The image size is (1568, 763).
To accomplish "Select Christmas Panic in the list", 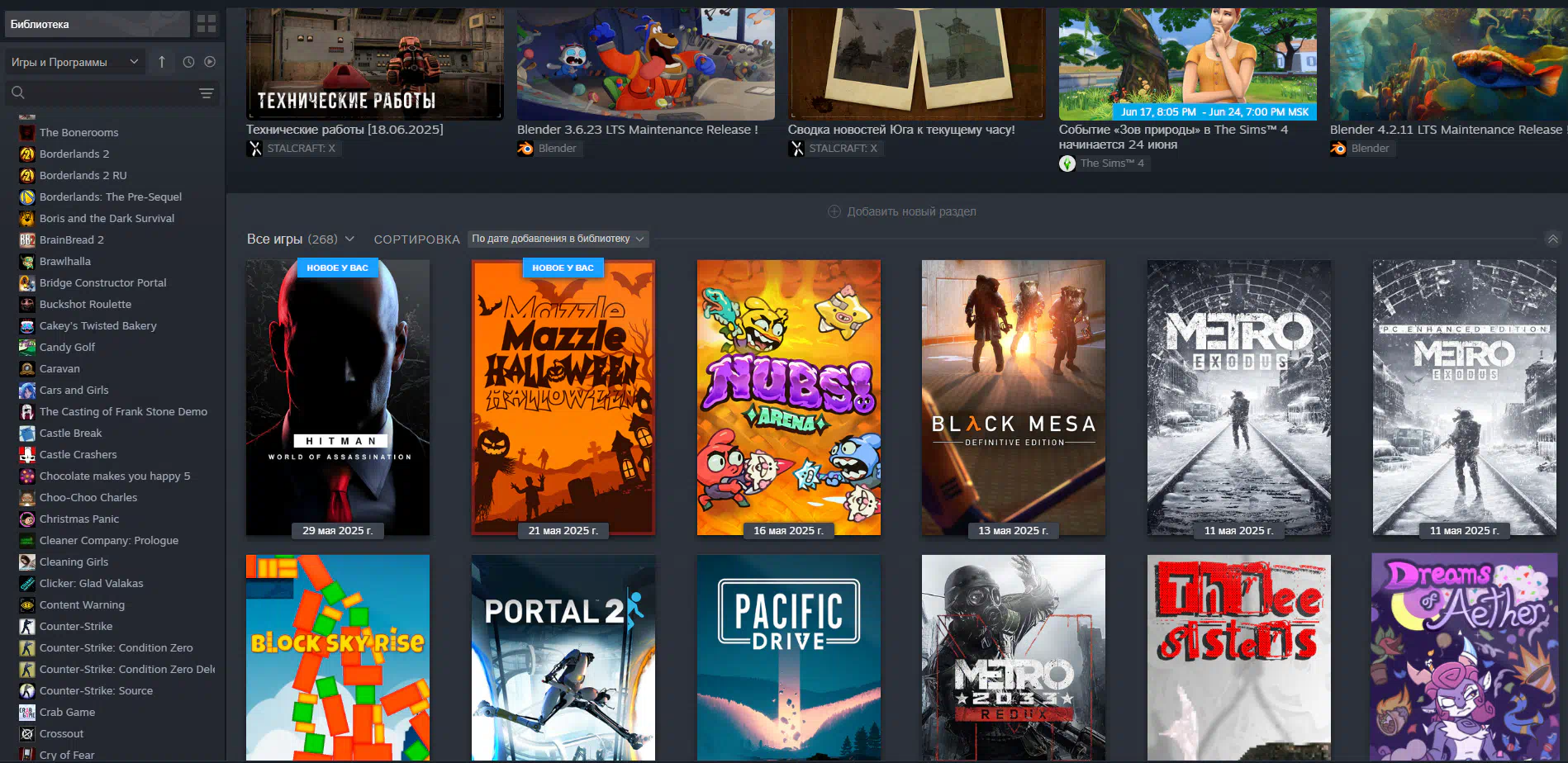I will coord(79,519).
